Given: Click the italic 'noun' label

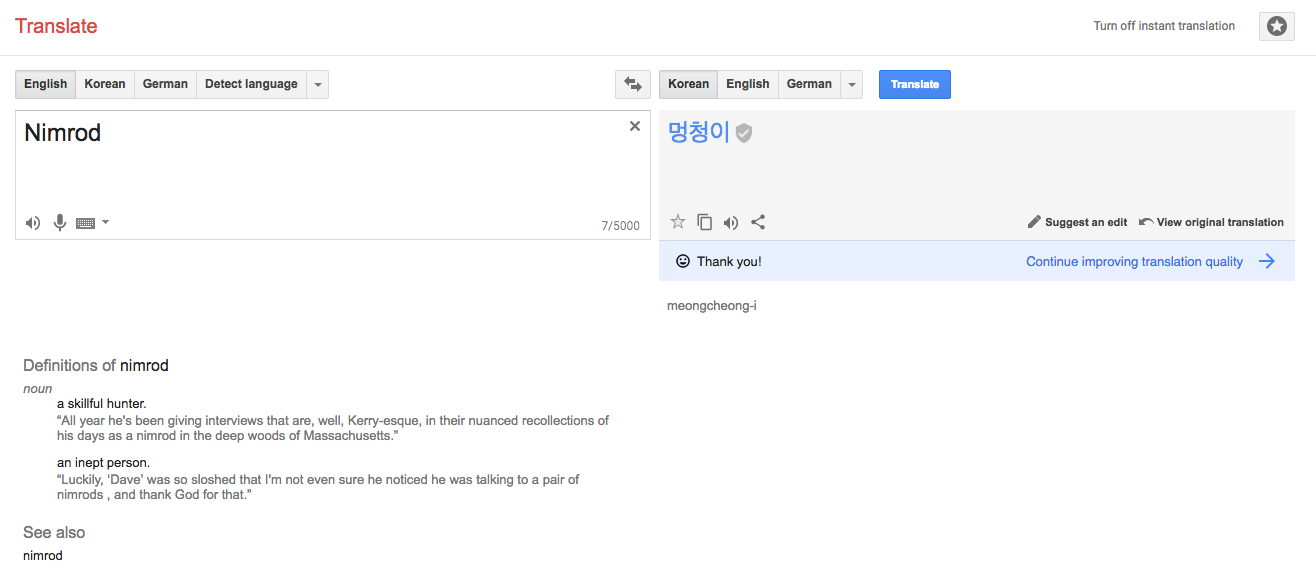Looking at the screenshot, I should click(x=38, y=388).
